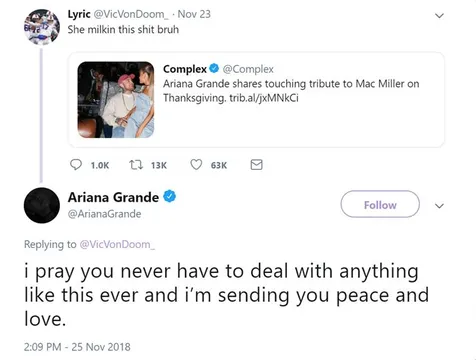Screen dimensions: 476x360
Task: Expand chevron menu on Lyric's tweet
Action: point(440,16)
